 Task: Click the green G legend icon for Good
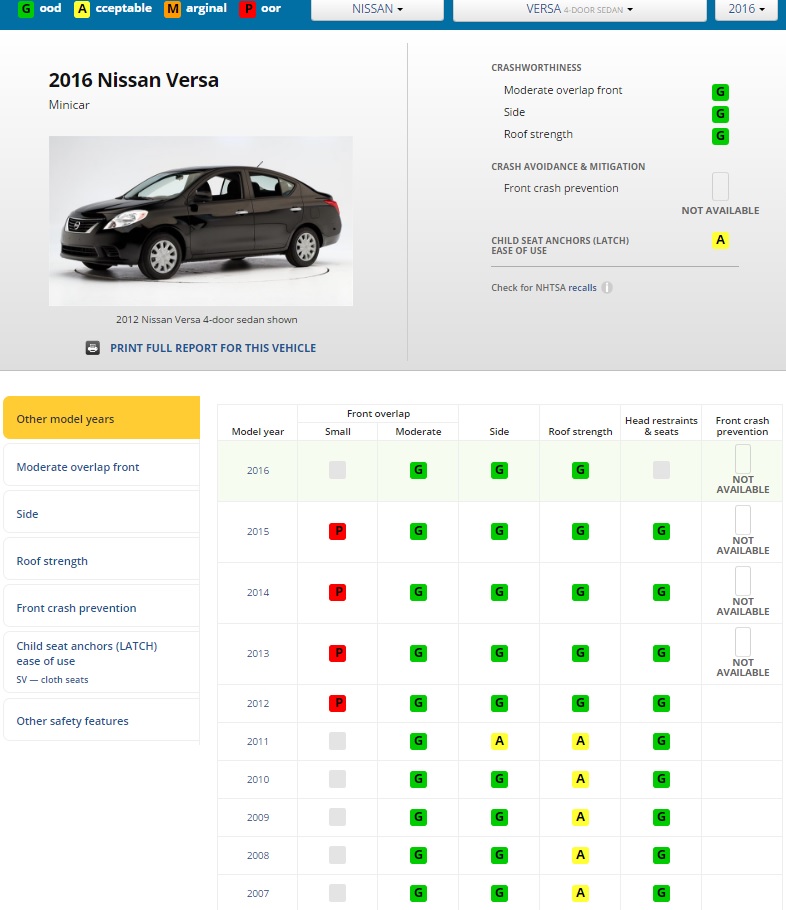26,9
